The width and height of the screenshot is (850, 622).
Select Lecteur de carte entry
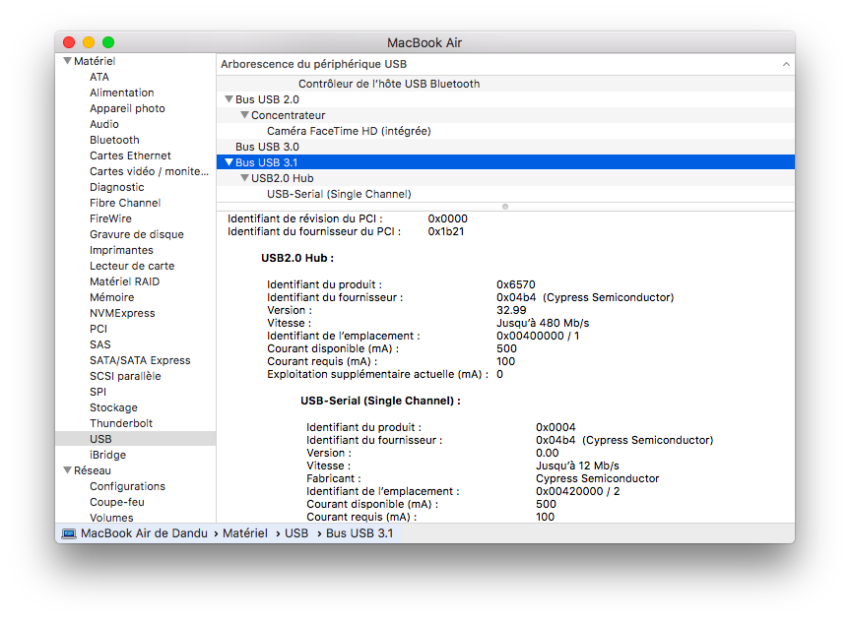pyautogui.click(x=132, y=266)
